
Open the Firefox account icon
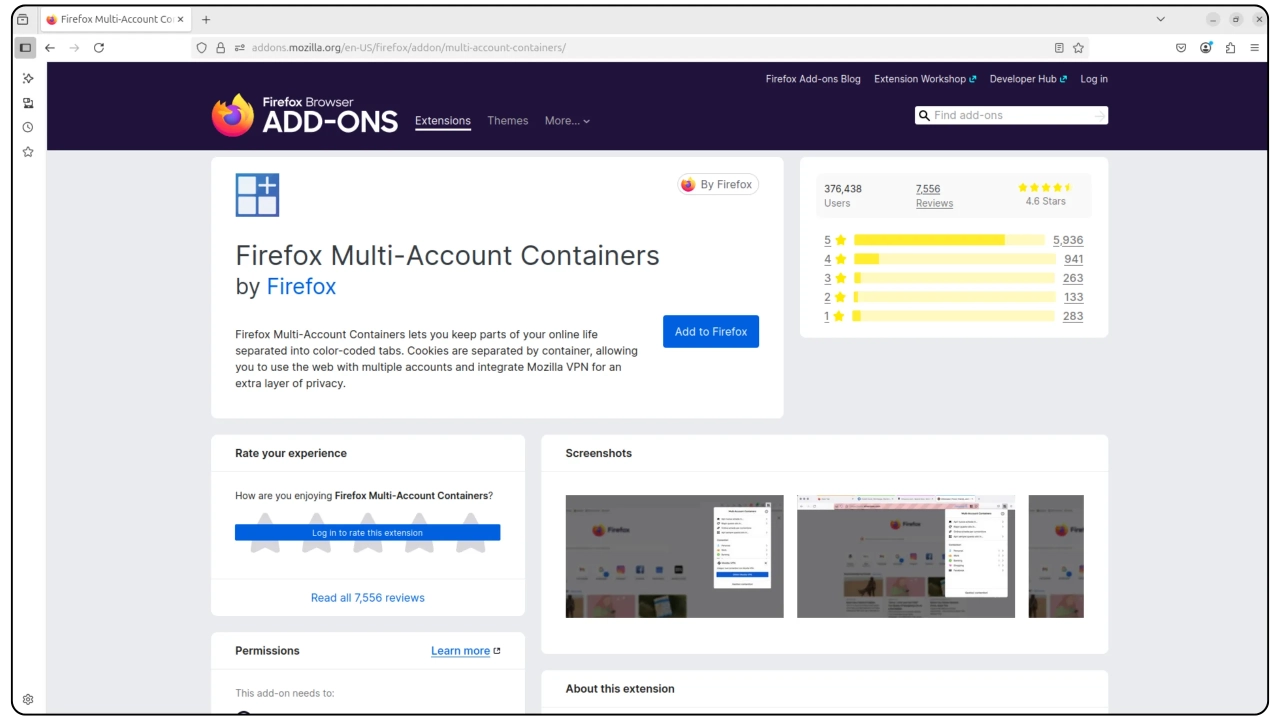coord(1206,47)
